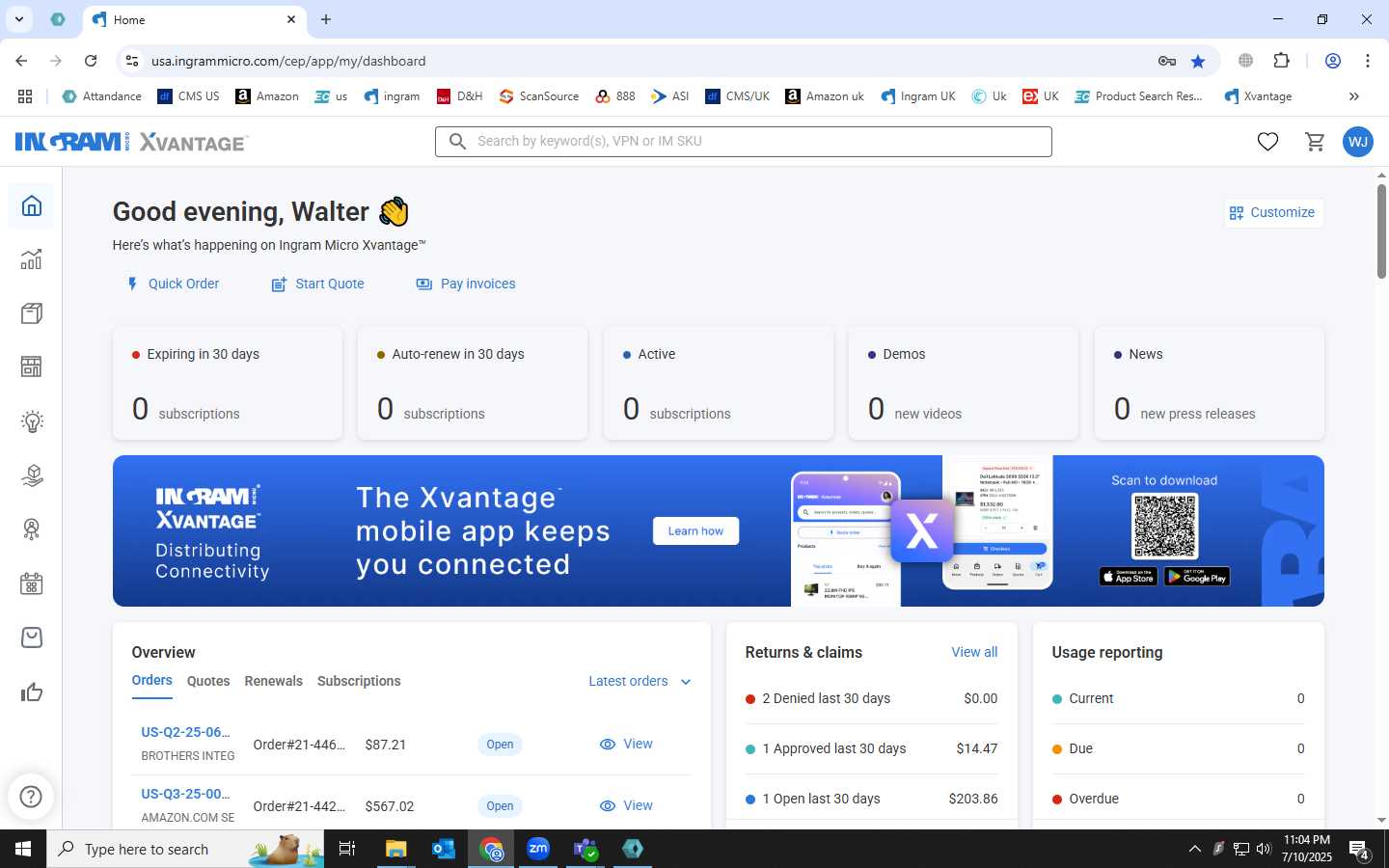Click the Customize button

pos(1273,212)
